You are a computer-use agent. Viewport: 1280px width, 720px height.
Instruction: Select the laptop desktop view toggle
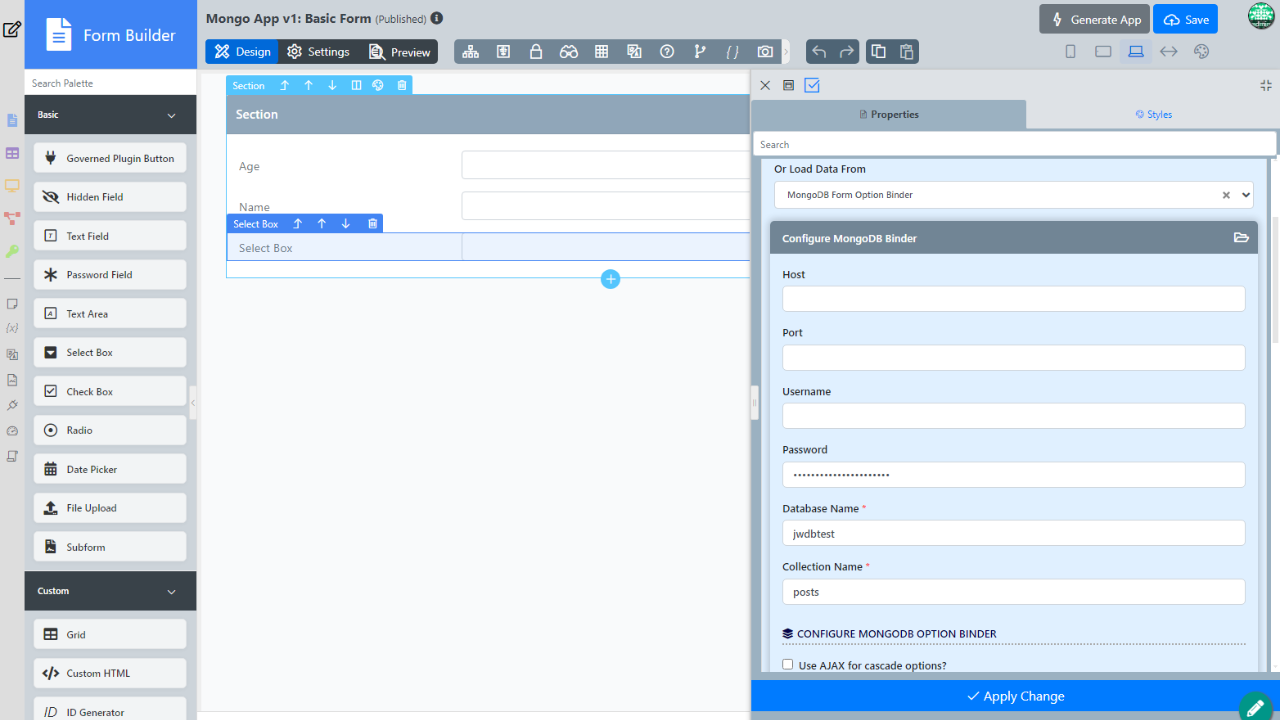tap(1136, 52)
